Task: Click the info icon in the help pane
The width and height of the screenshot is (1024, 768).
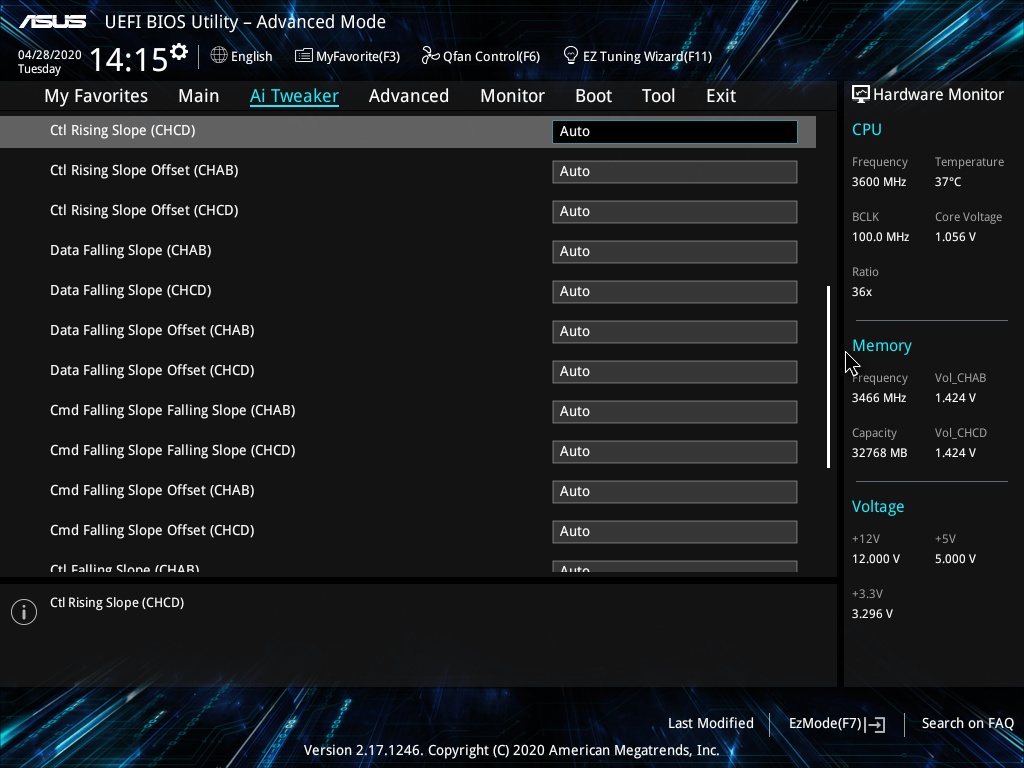Action: coord(24,612)
